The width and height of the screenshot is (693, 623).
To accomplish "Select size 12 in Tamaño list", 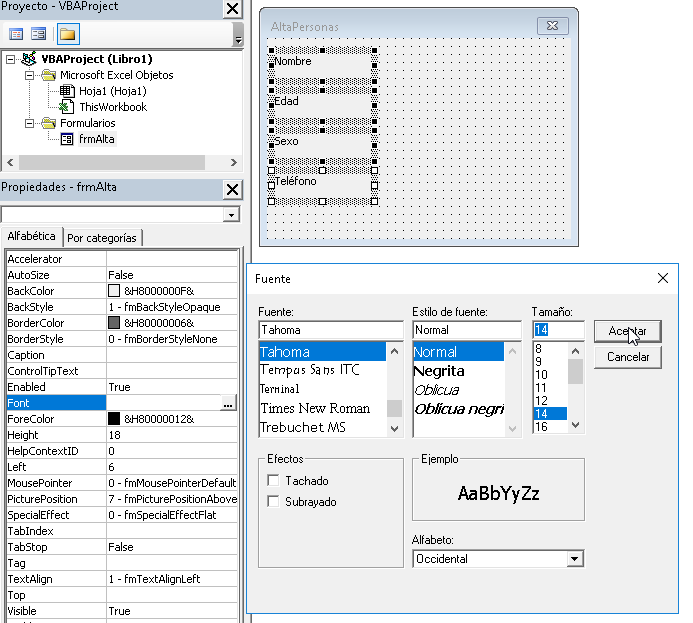I will point(541,401).
